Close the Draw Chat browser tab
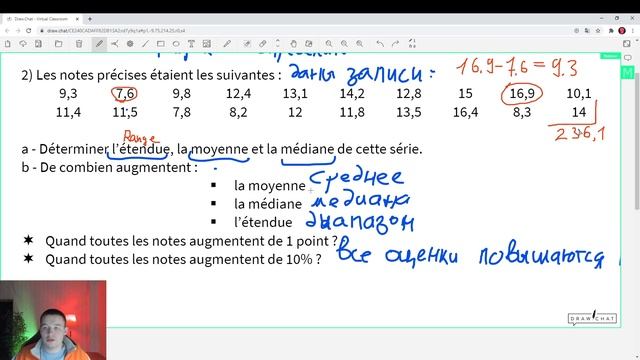This screenshot has width=640, height=360. tap(77, 19)
